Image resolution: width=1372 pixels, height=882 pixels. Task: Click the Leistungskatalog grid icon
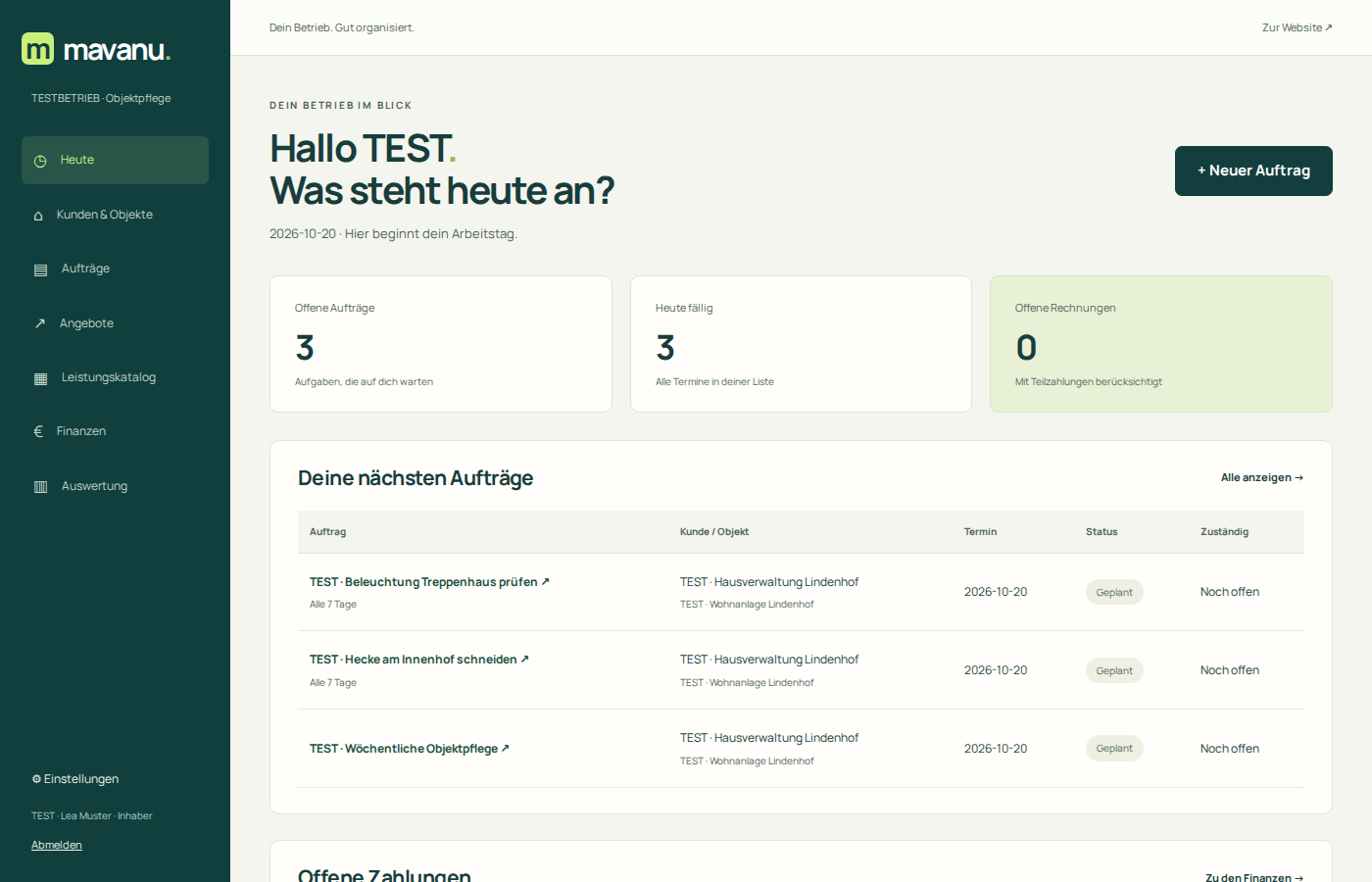[x=40, y=378]
